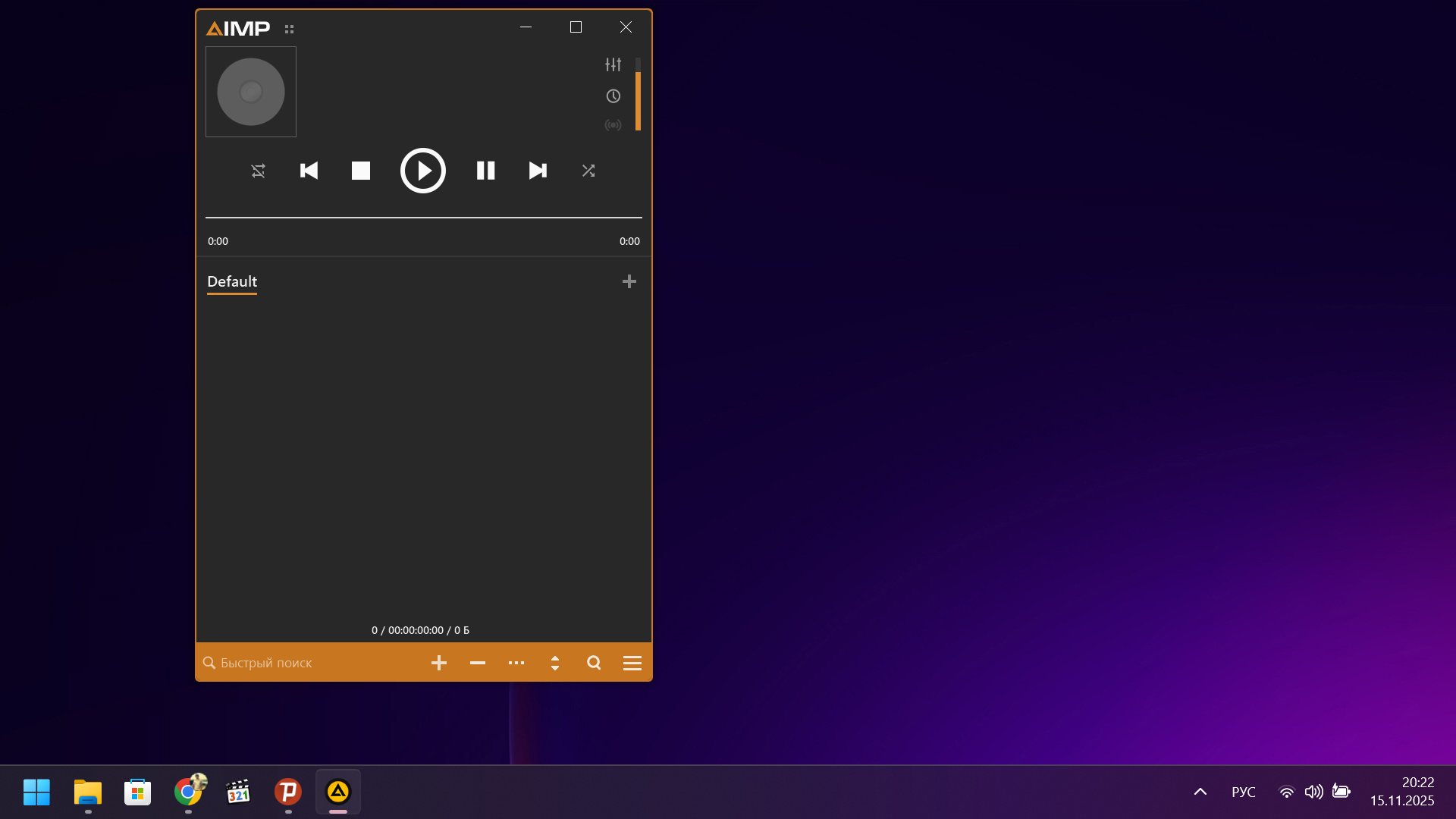The width and height of the screenshot is (1456, 819).
Task: Expand the sorting options arrows
Action: pos(555,663)
